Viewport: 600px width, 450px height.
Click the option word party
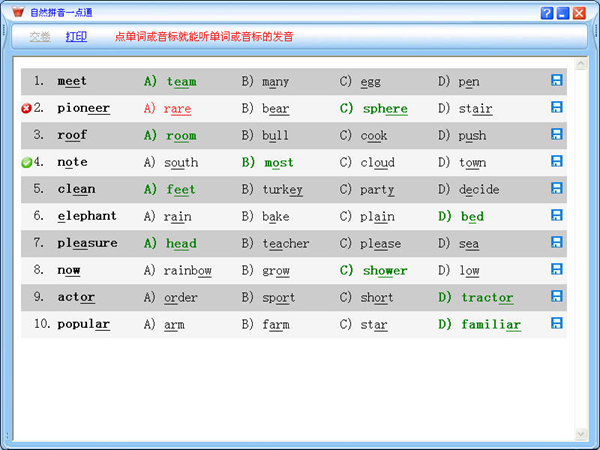377,190
